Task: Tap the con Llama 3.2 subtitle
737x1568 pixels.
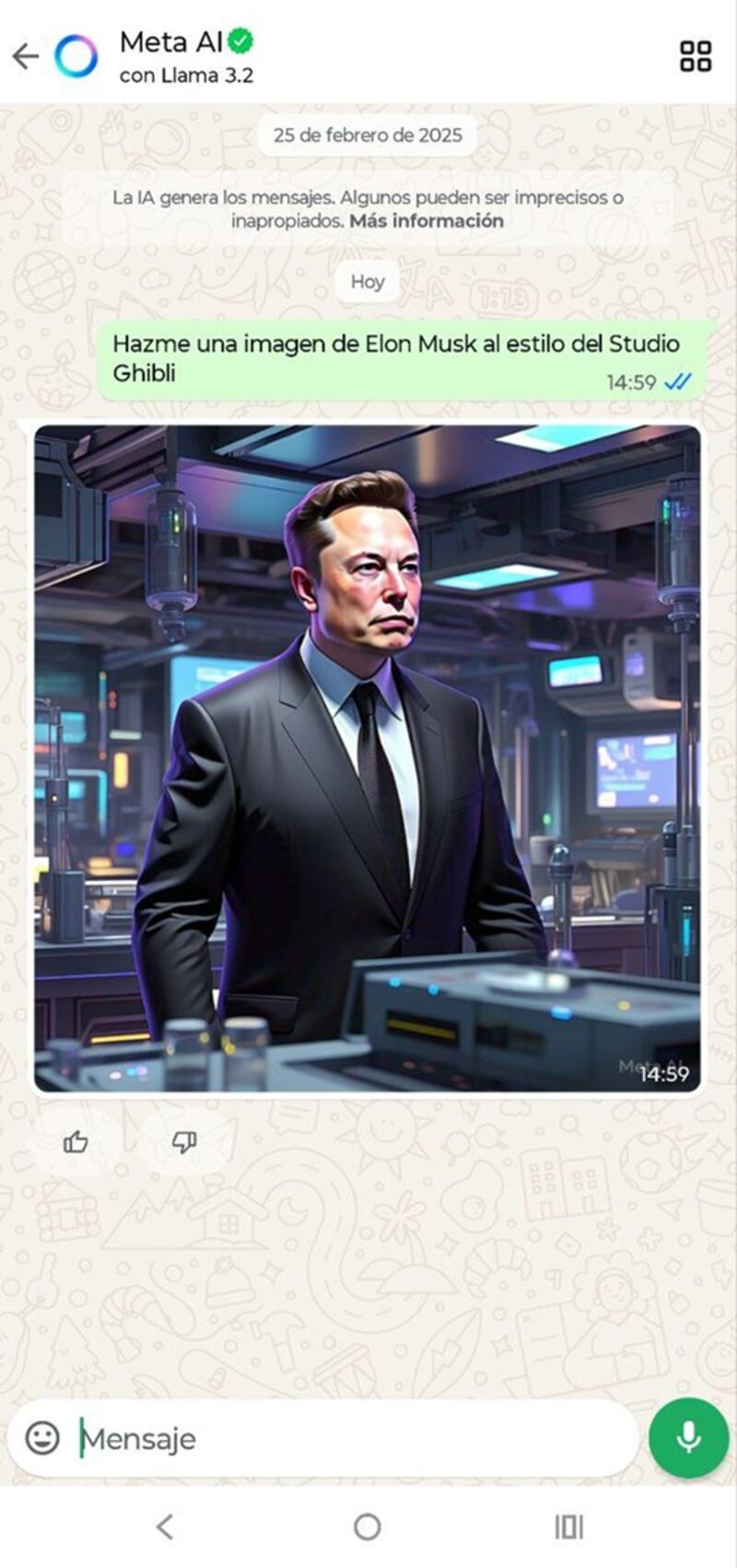Action: [186, 76]
